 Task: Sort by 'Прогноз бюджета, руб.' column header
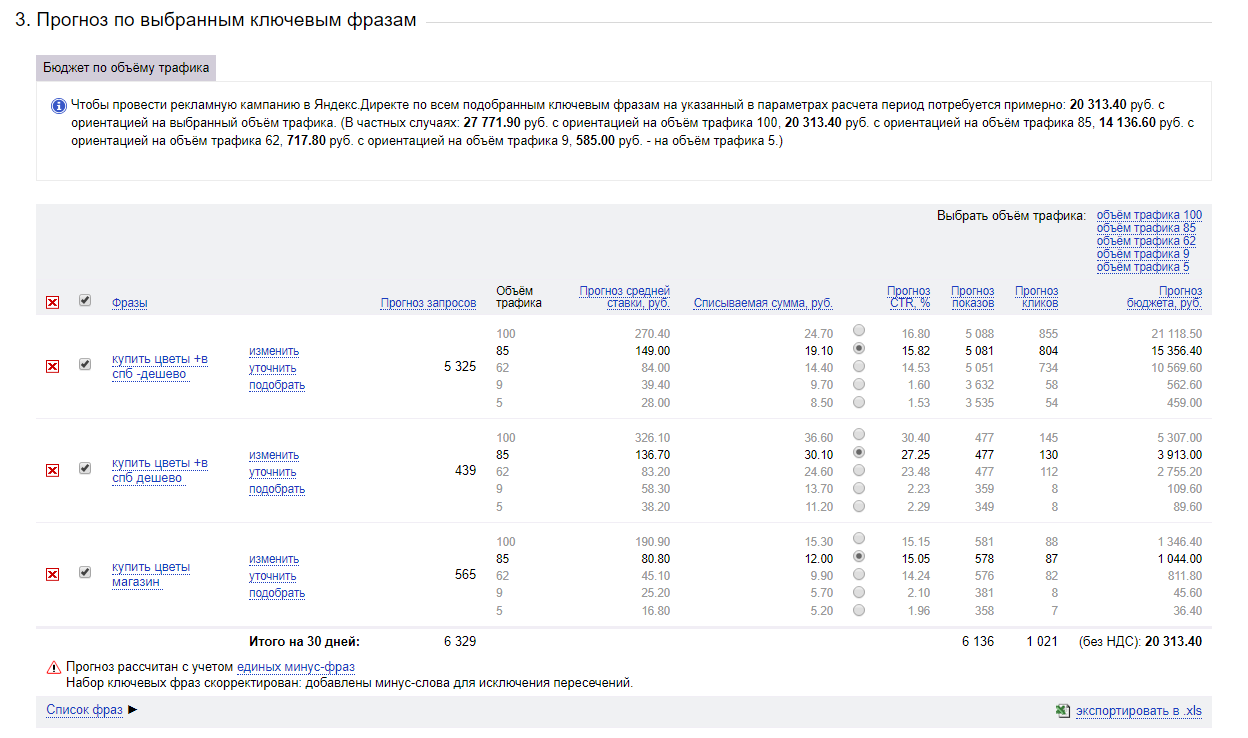pos(1164,297)
